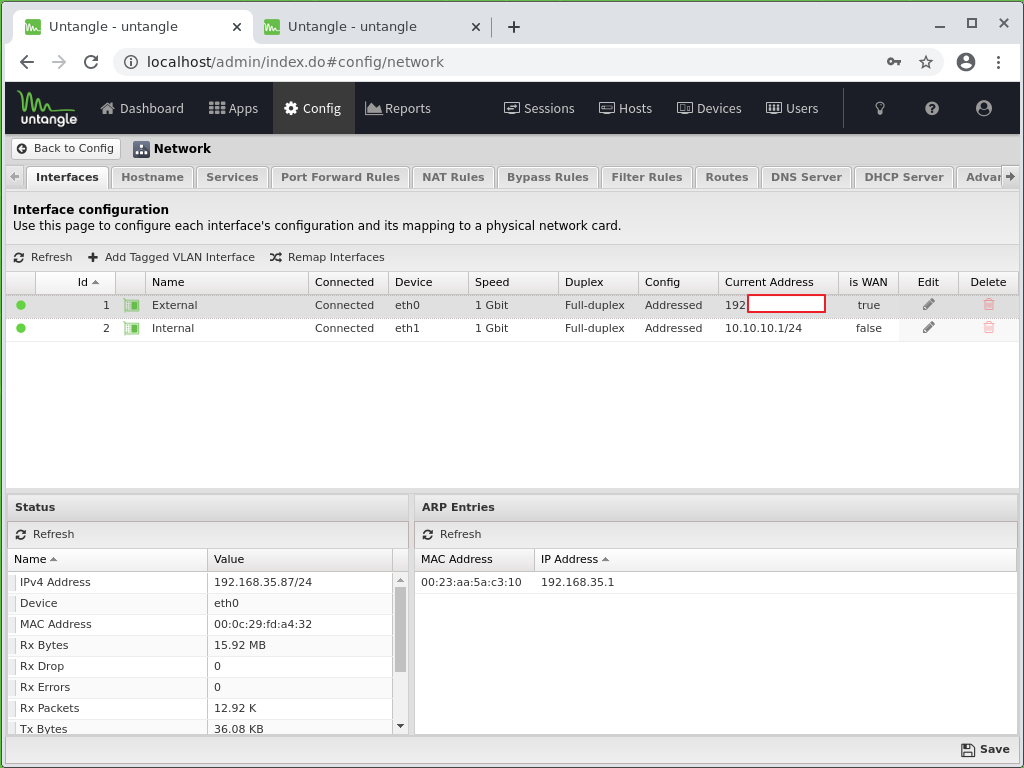Add a Tagged VLAN Interface
The width and height of the screenshot is (1024, 768).
[x=171, y=257]
